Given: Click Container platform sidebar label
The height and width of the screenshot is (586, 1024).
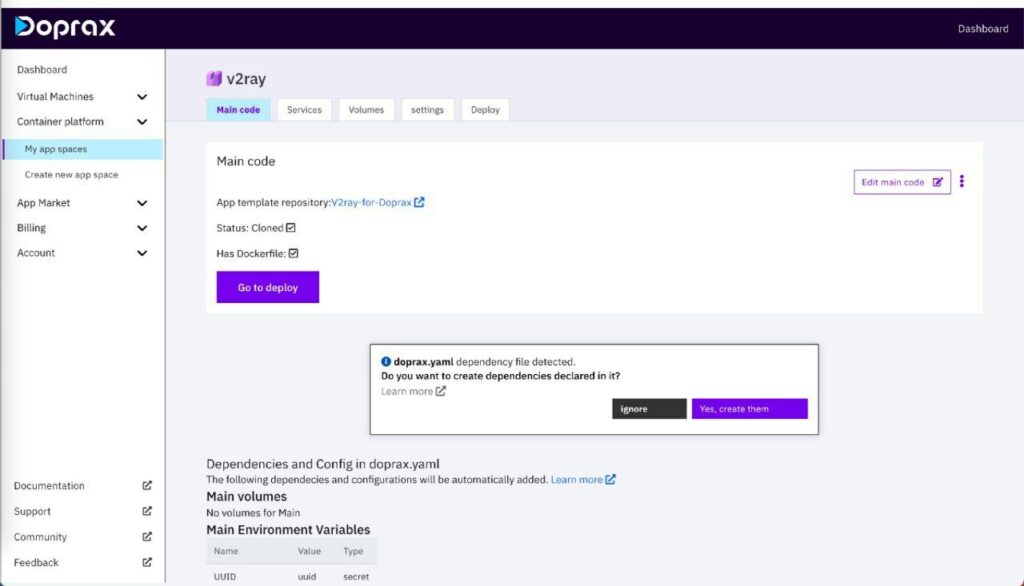Looking at the screenshot, I should (60, 122).
